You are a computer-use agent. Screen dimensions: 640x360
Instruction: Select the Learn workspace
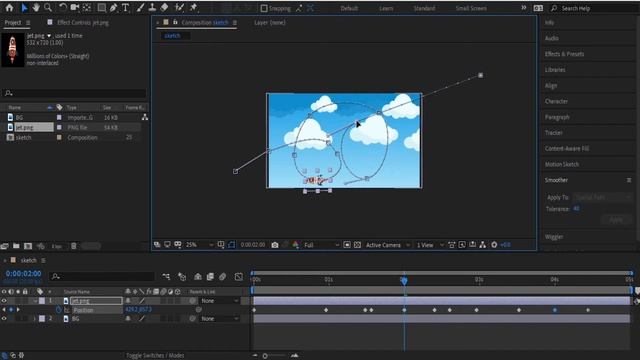(386, 8)
